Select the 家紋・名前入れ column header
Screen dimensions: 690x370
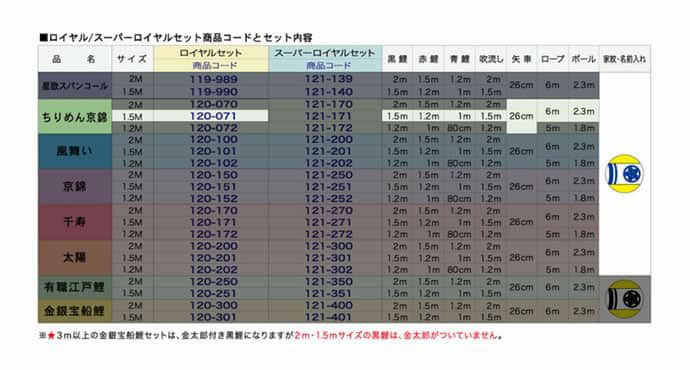point(624,59)
